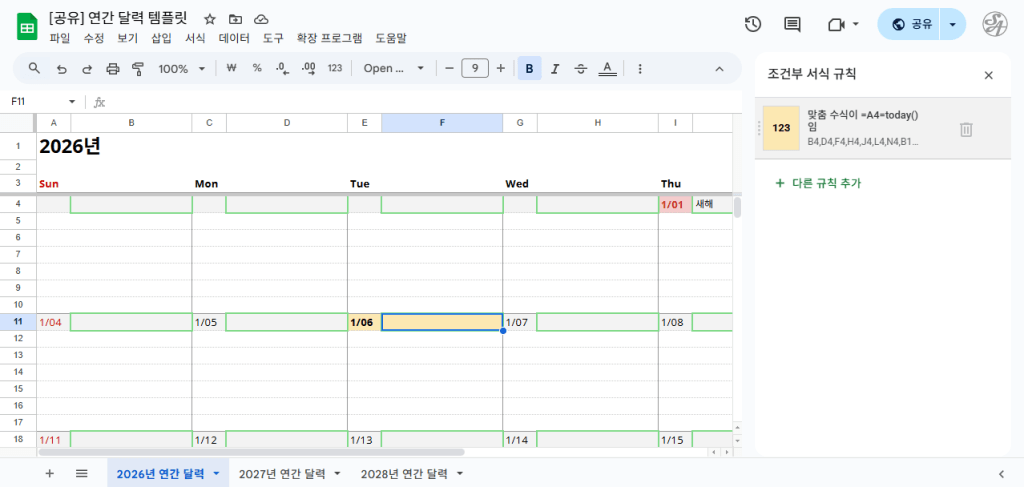This screenshot has width=1024, height=487.
Task: Select the paint format tool
Action: (138, 69)
